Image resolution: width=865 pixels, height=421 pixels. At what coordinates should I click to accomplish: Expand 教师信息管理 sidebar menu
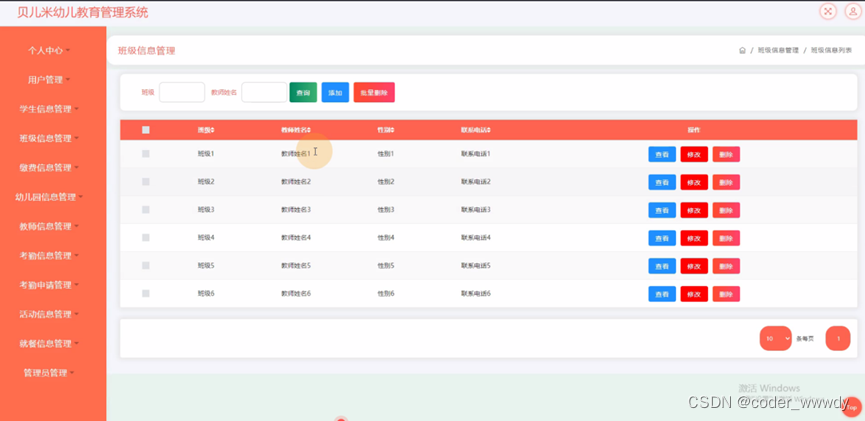[x=49, y=226]
